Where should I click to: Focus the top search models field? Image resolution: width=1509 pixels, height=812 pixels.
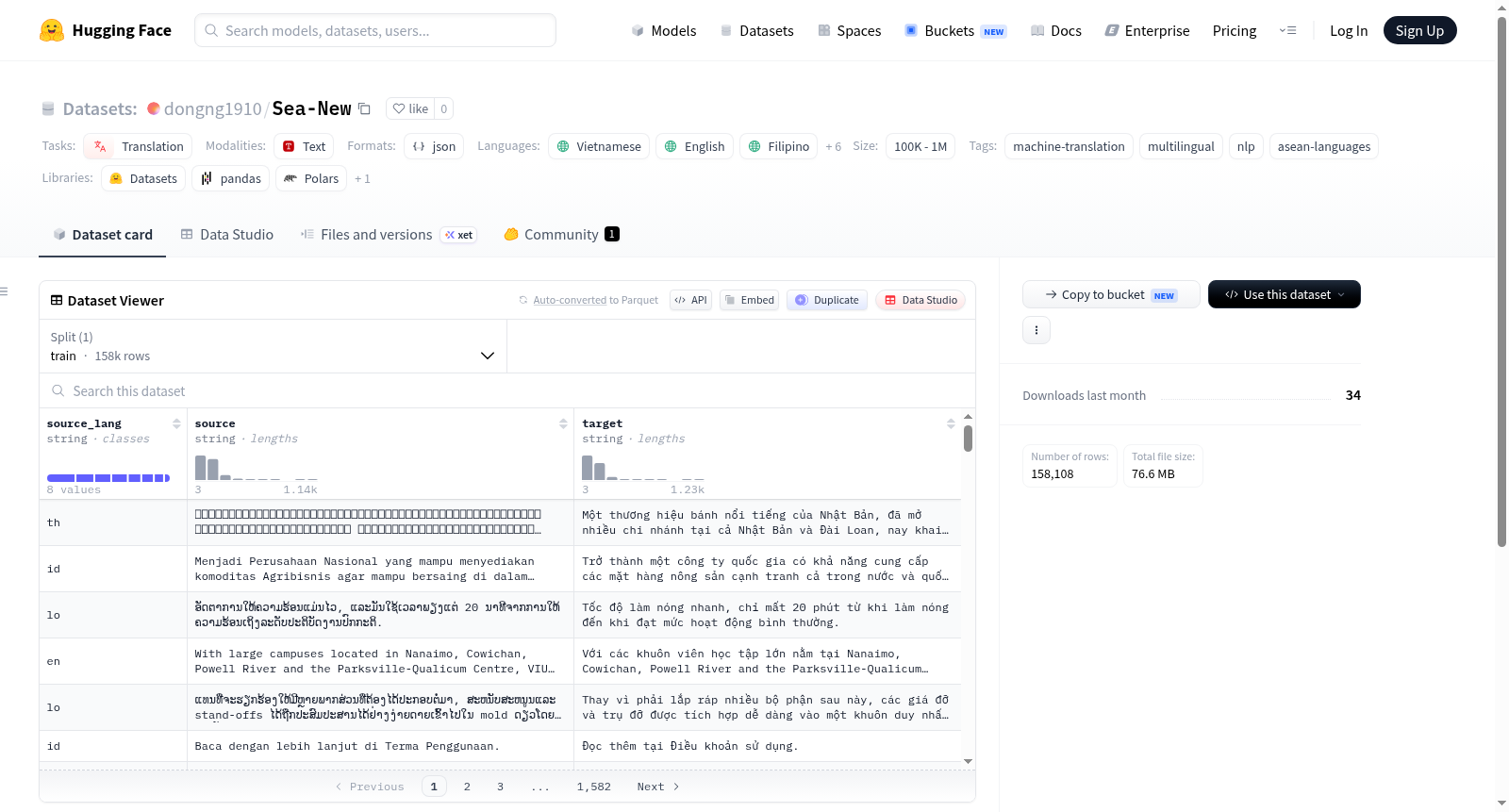(375, 30)
